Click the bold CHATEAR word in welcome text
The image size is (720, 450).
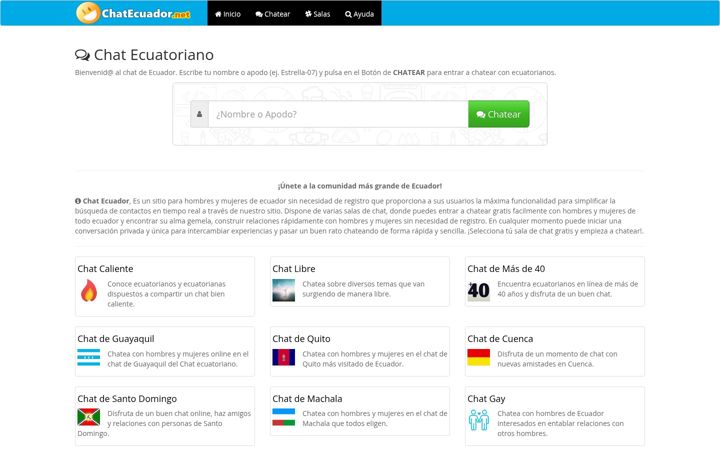click(x=409, y=73)
